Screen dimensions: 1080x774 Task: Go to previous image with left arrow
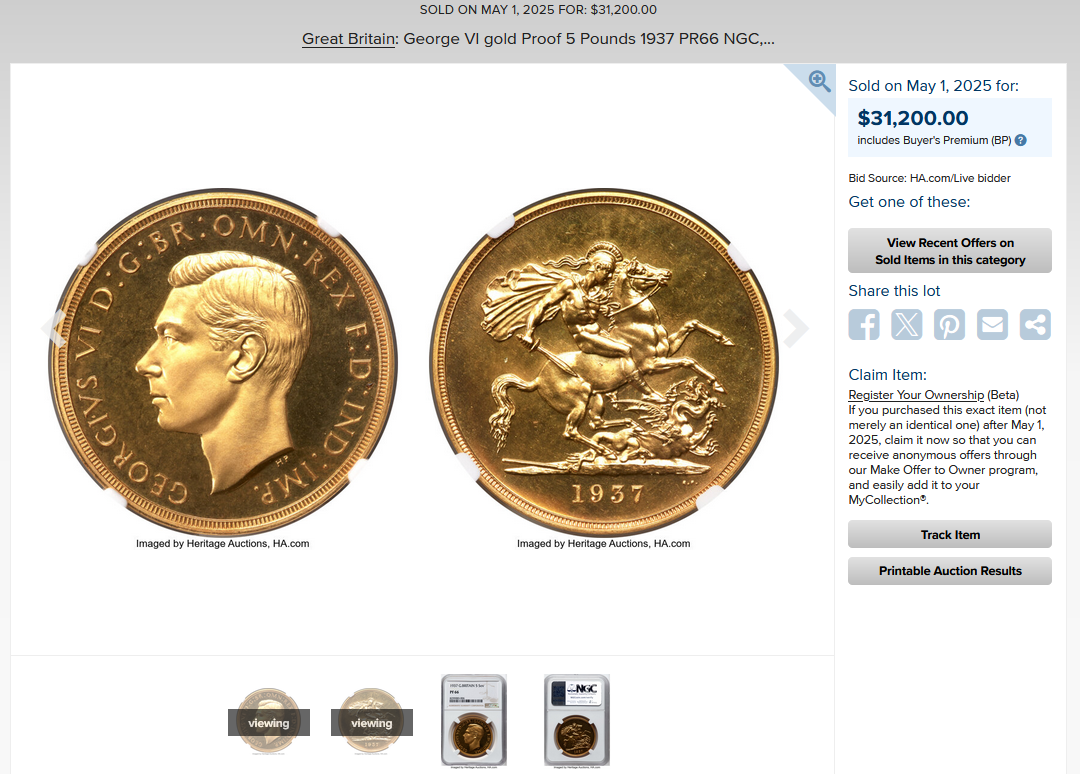53,328
